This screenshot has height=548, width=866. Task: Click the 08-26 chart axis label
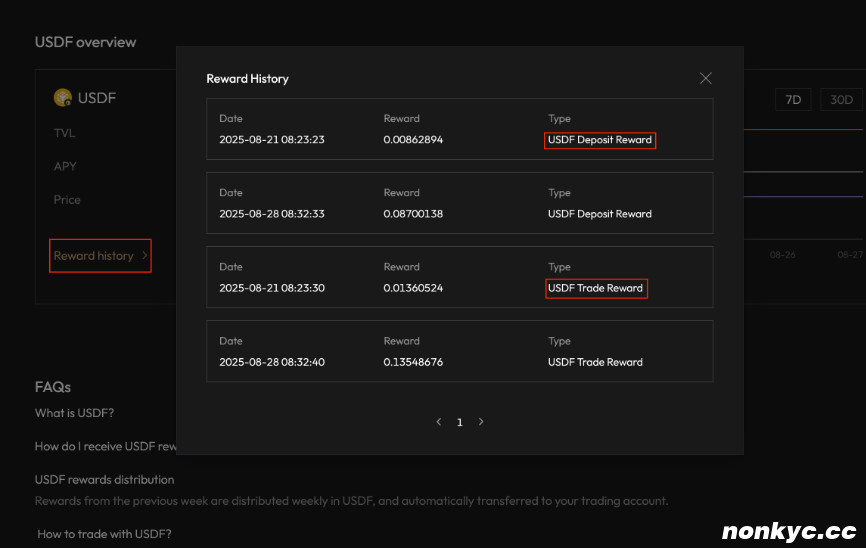[x=783, y=255]
